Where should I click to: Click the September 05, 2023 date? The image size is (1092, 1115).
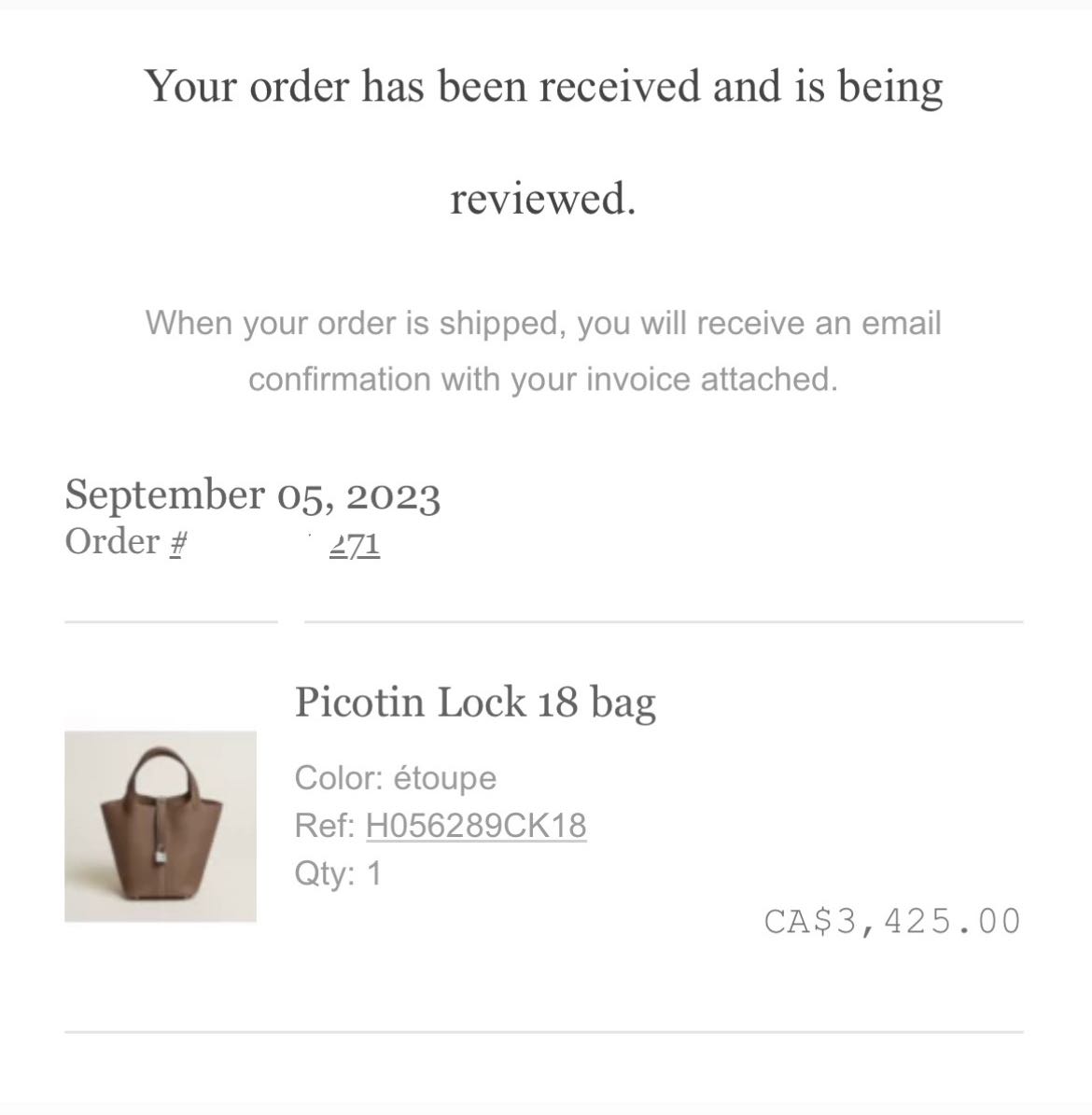[253, 495]
